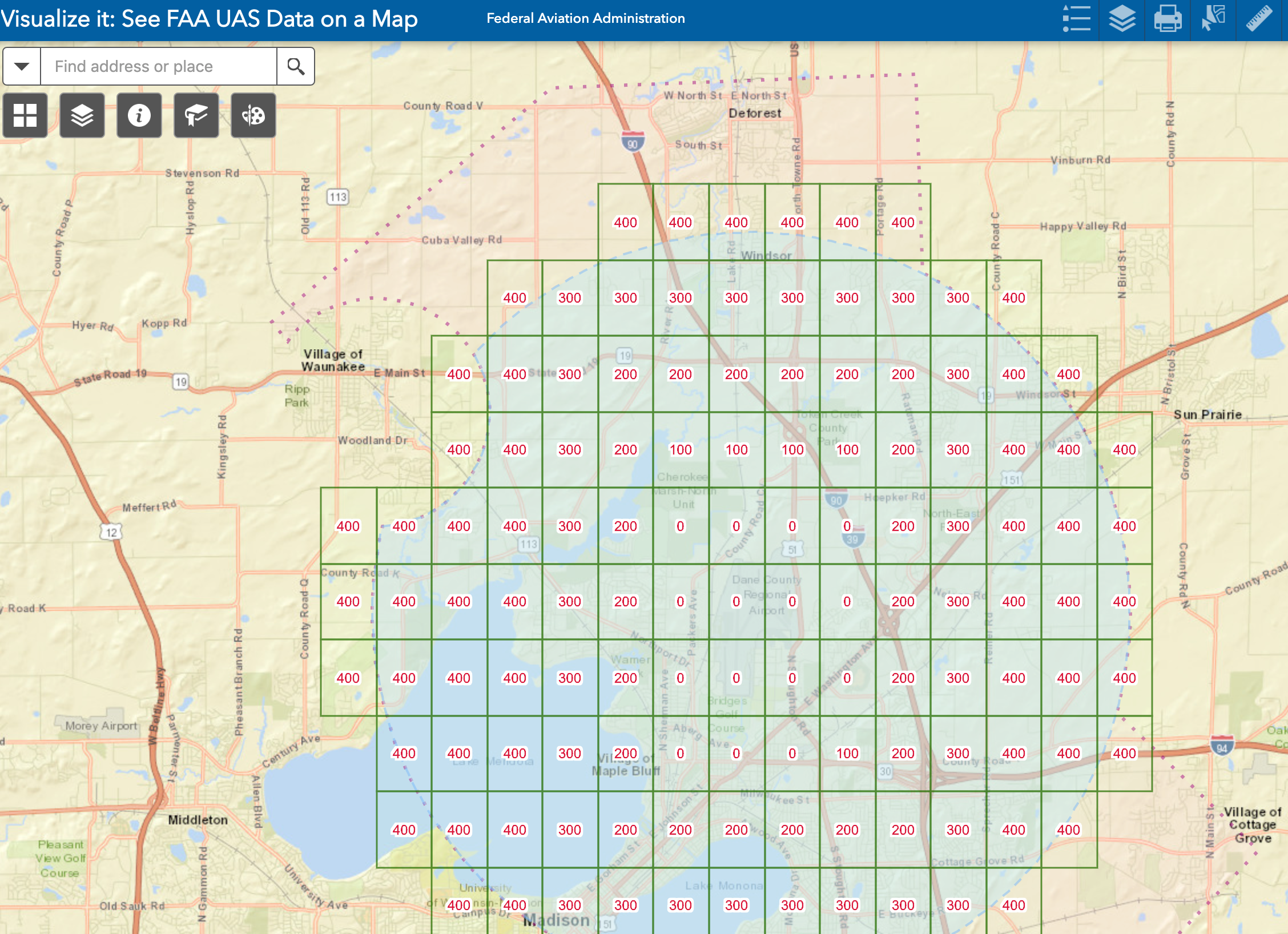Open the Basemap Gallery grid icon
The image size is (1288, 934).
pos(25,115)
